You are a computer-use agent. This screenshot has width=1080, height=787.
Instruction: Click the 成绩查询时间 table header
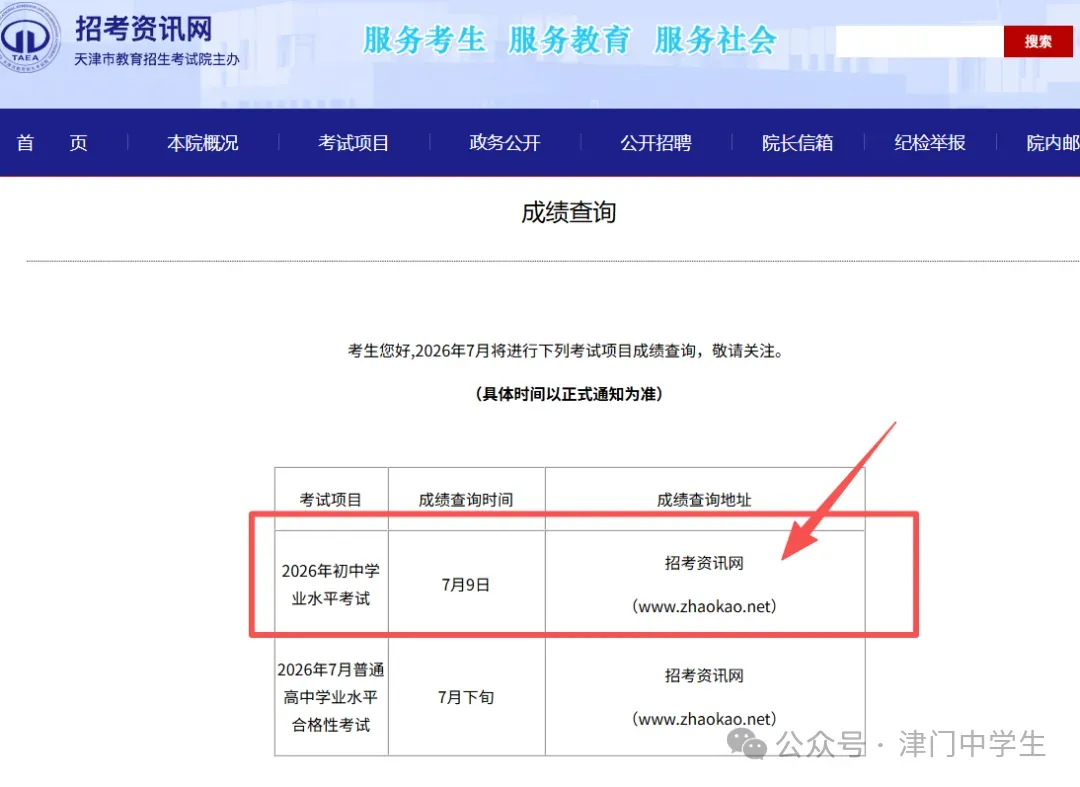point(466,500)
